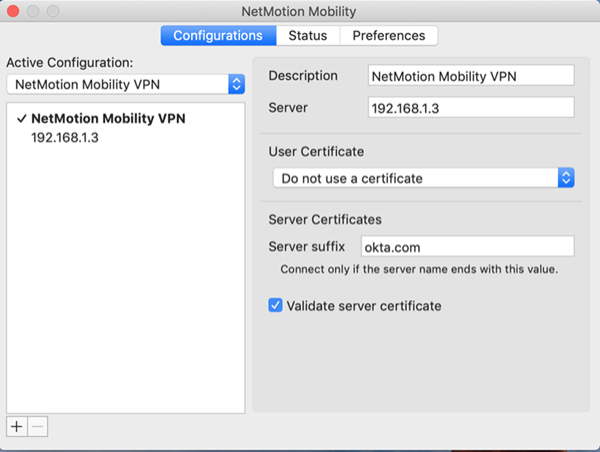Focus the Server address field

point(470,107)
